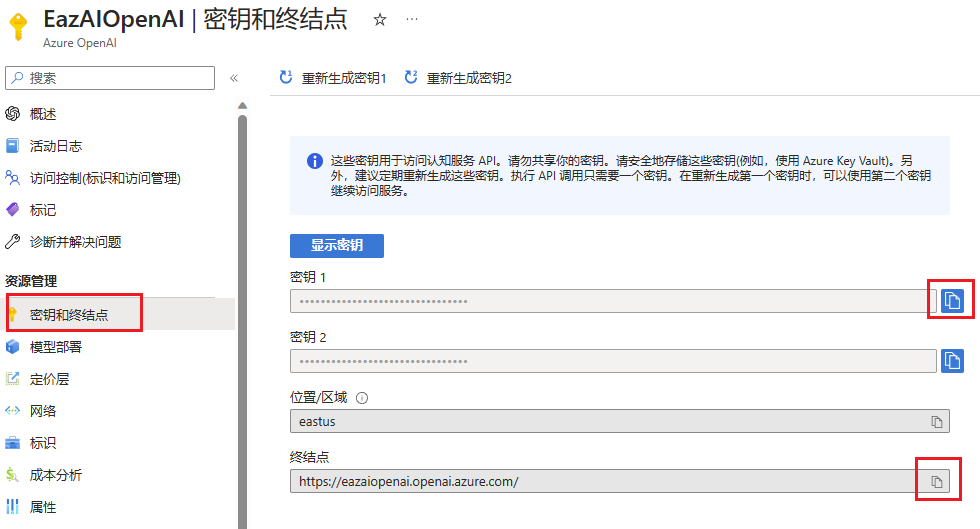Click the OpenAI logo icon beside 概述
980x529 pixels.
[12, 114]
